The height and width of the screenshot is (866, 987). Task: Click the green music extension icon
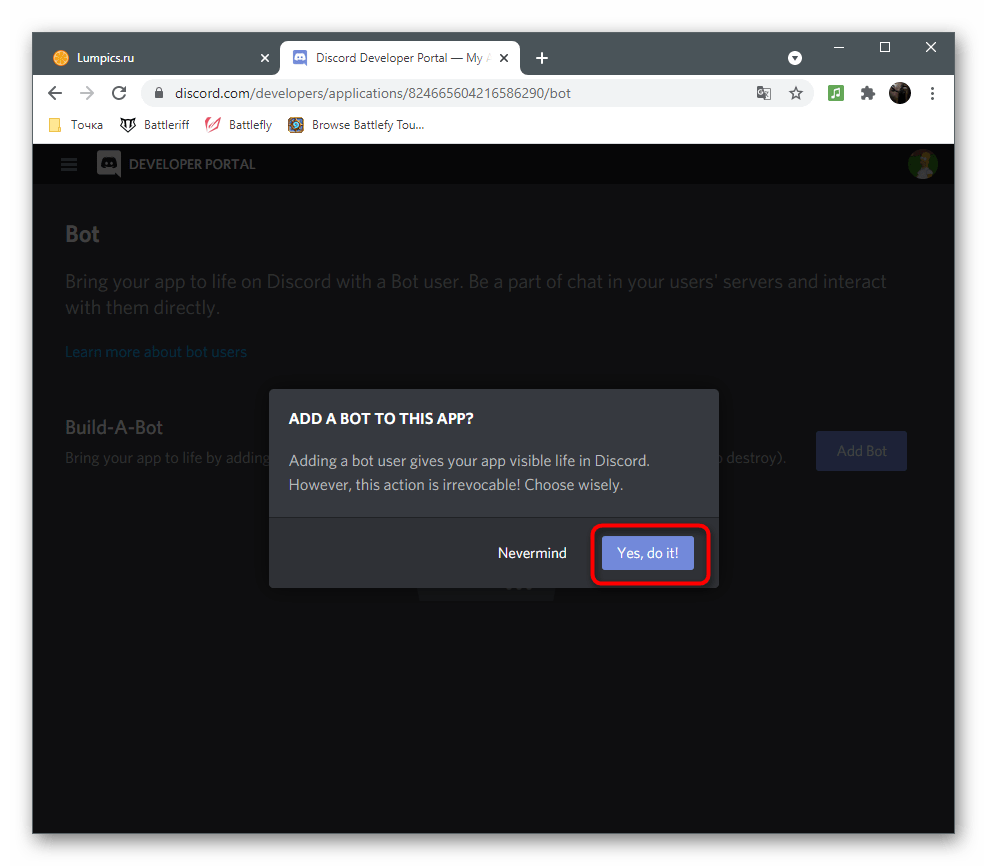tap(836, 93)
